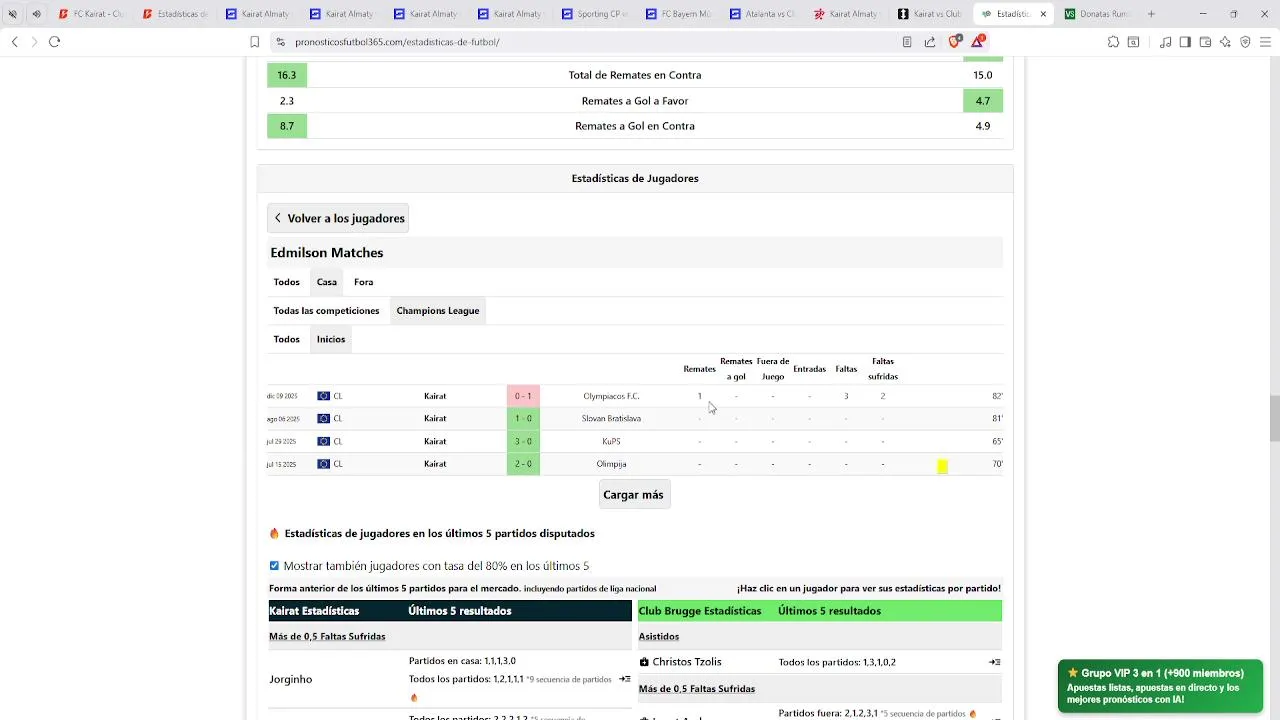This screenshot has width=1280, height=720.
Task: Open the Grupo VIP 3 en 1 banner
Action: [1160, 686]
